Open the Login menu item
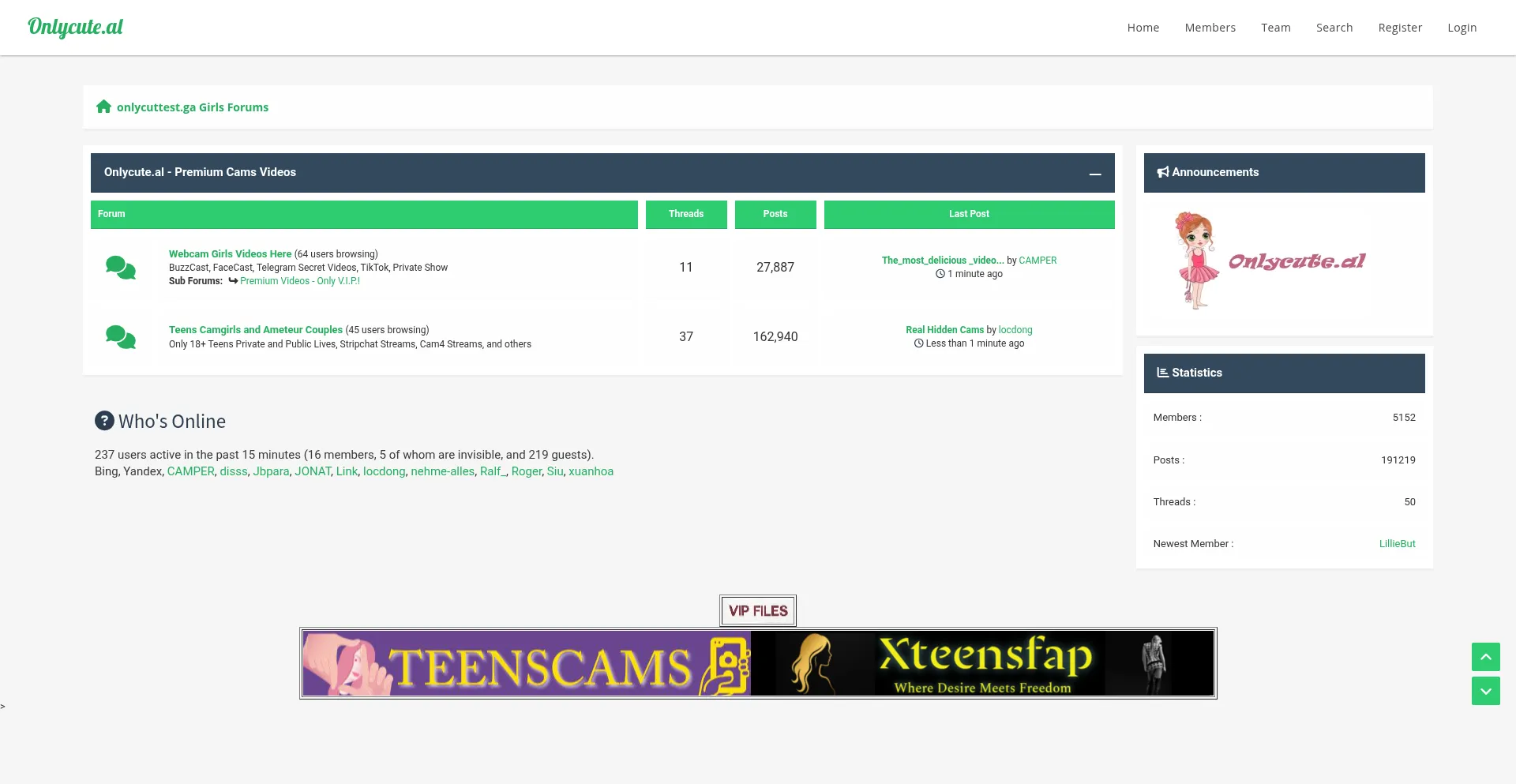The image size is (1516, 784). tap(1462, 28)
